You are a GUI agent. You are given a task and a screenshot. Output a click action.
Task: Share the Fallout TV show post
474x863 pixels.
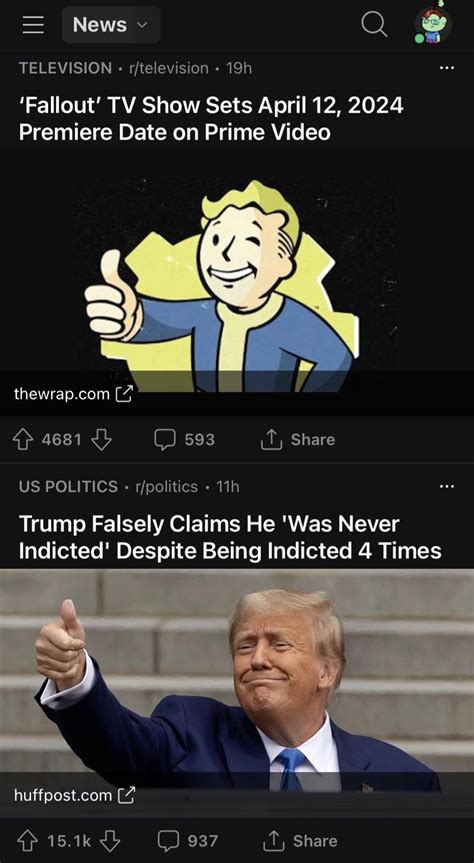point(298,440)
